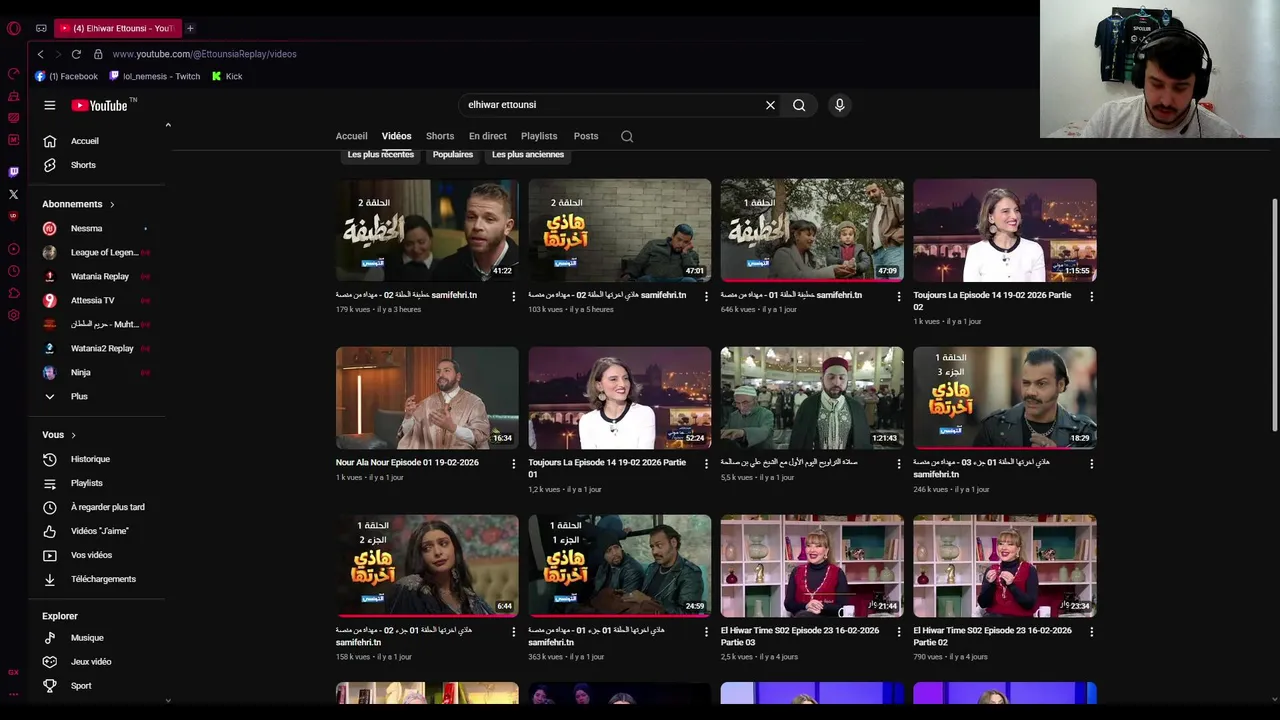The height and width of the screenshot is (720, 1280).
Task: Search within channel magnifier icon
Action: tap(627, 136)
